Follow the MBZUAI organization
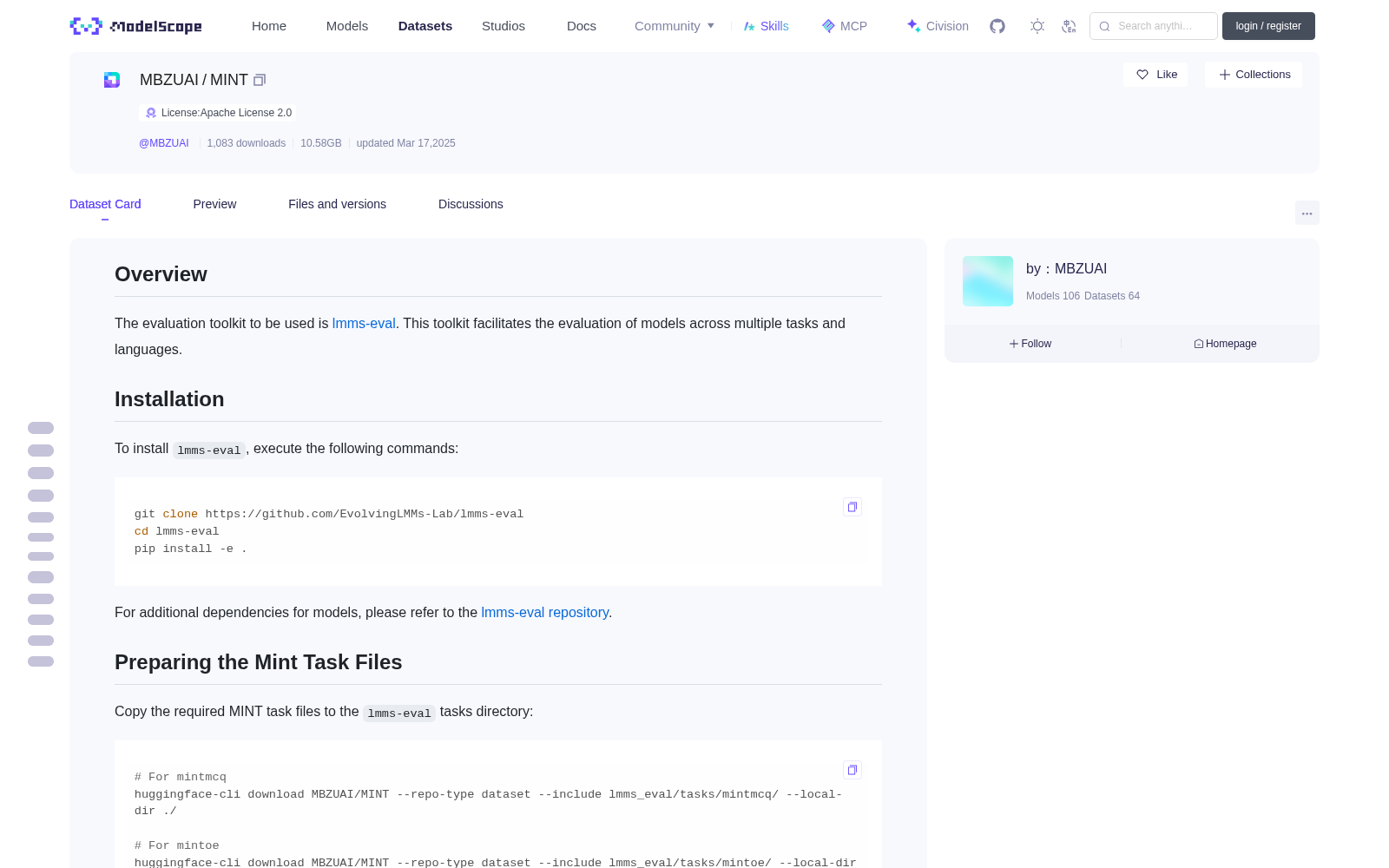Image resolution: width=1389 pixels, height=868 pixels. 1030,344
